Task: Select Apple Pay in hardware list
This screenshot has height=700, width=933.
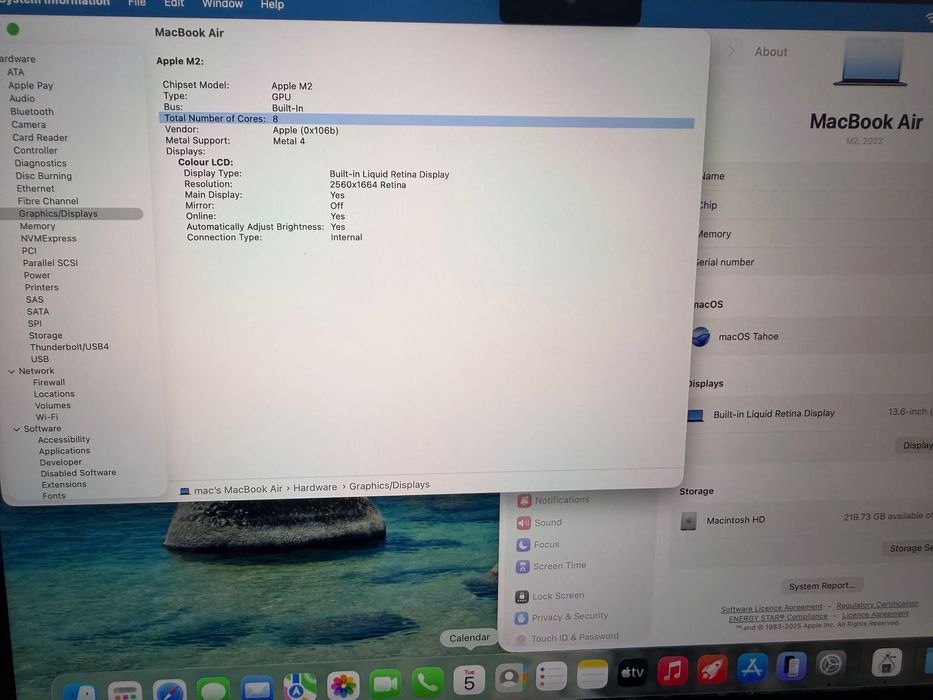Action: click(30, 85)
